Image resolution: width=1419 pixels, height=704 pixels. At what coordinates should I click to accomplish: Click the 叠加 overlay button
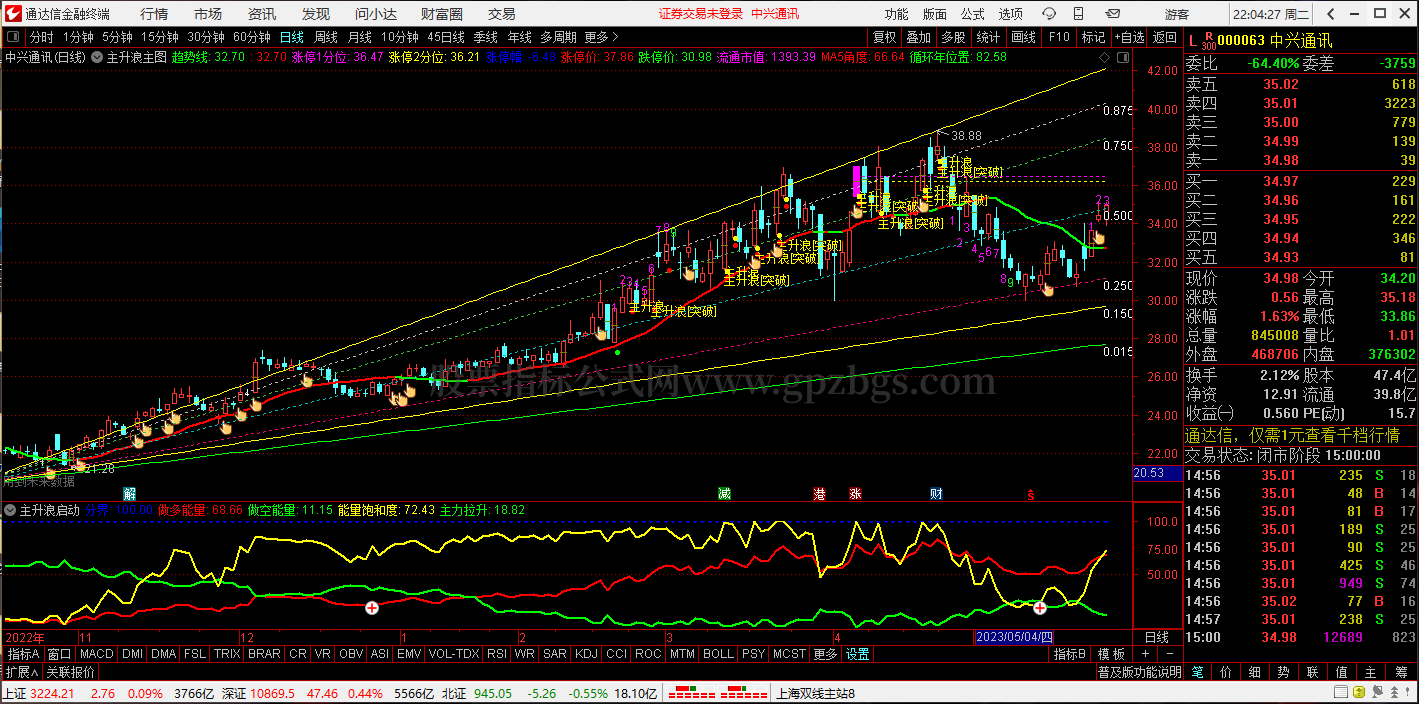pyautogui.click(x=919, y=37)
